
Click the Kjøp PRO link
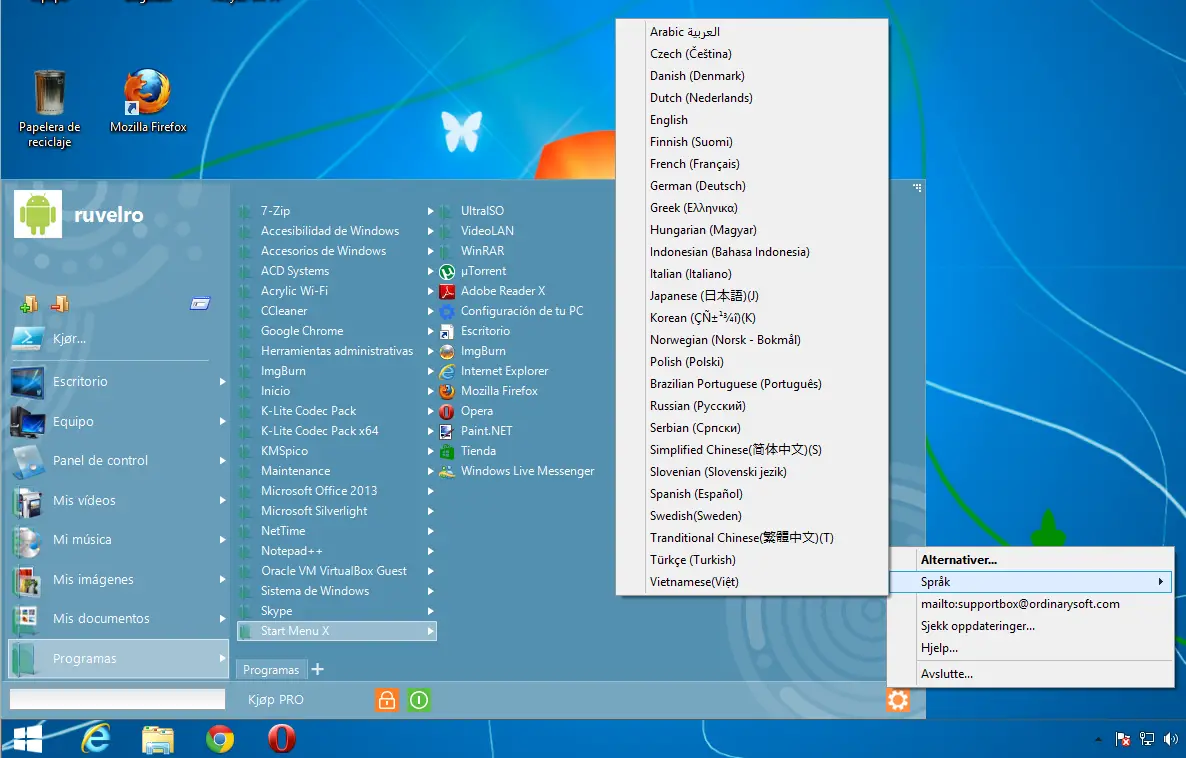[276, 700]
